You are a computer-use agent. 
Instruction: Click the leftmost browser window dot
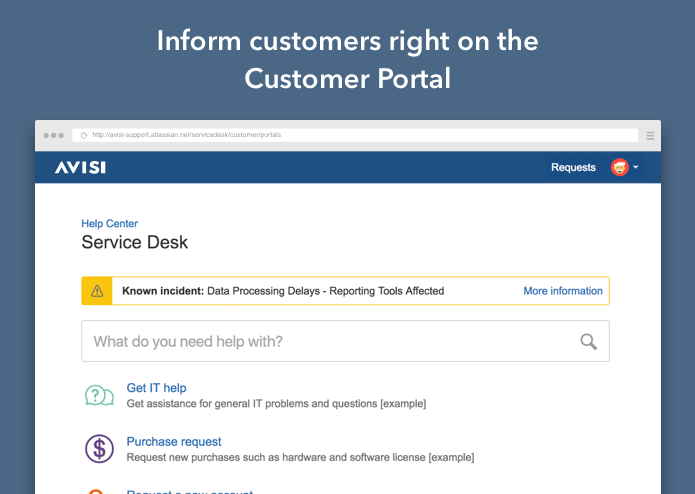click(46, 135)
